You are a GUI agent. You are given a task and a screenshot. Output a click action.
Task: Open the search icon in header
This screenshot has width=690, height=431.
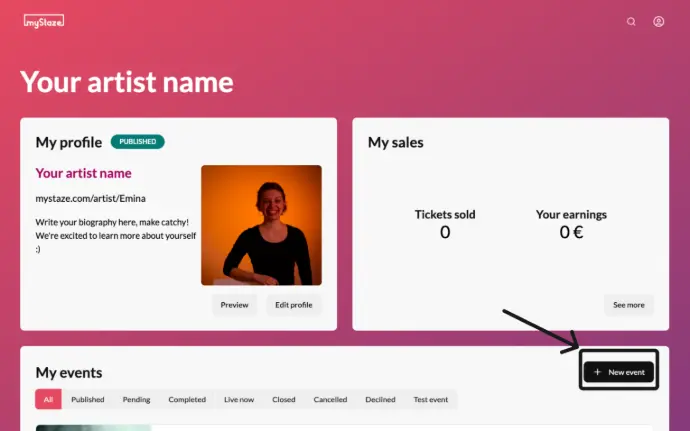click(x=631, y=21)
